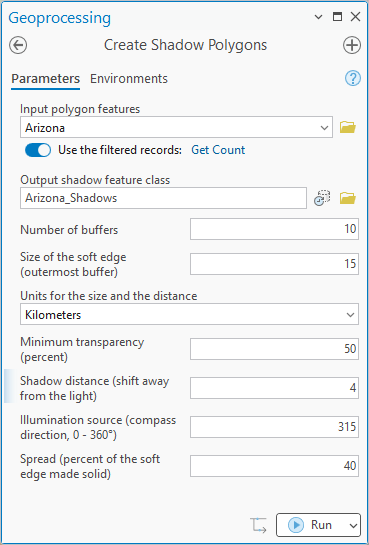Viewport: 369px width, 545px height.
Task: Click the output dataset options icon beside Arizona_Shadows
Action: click(x=322, y=198)
